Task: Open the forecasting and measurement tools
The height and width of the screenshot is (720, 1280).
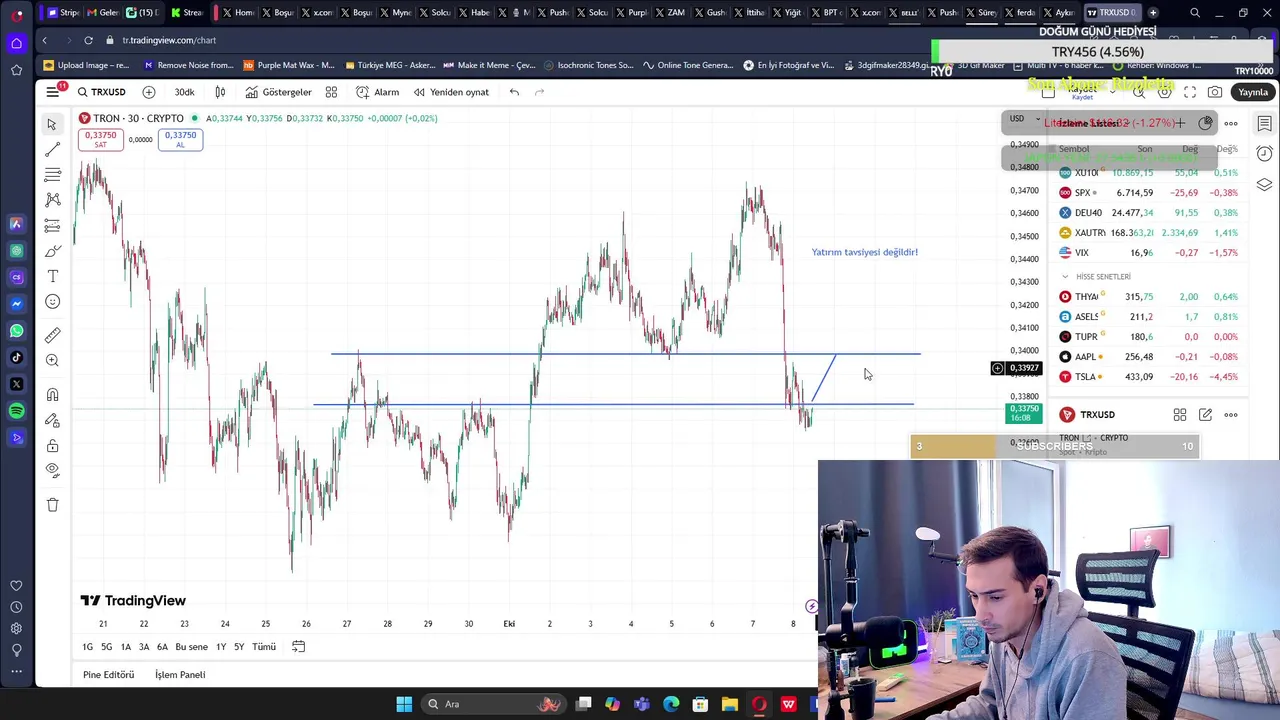Action: pyautogui.click(x=52, y=226)
